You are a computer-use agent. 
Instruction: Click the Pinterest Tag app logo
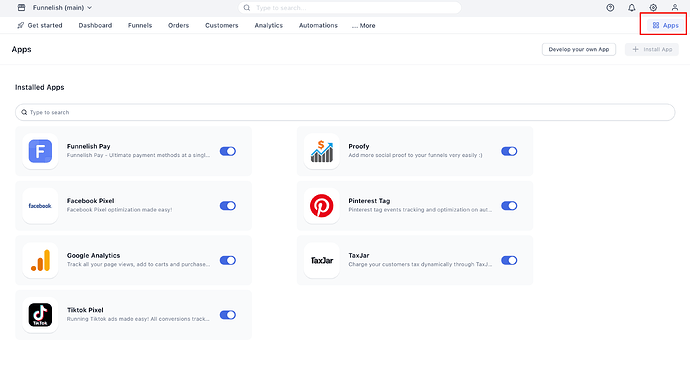click(322, 206)
